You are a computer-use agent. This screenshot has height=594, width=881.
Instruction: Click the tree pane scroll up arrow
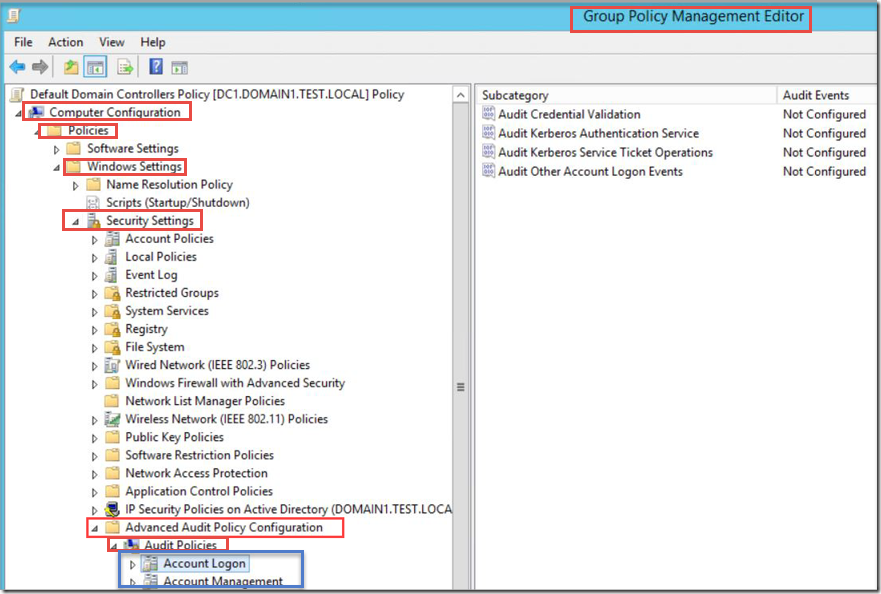pyautogui.click(x=461, y=95)
